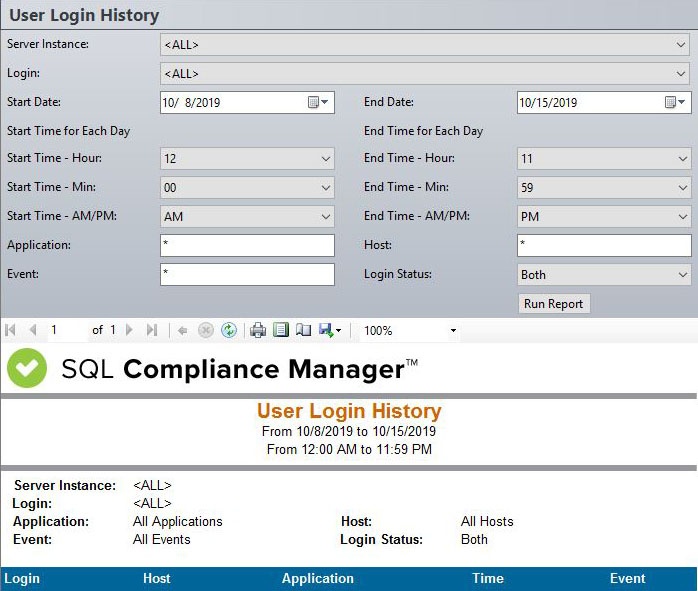Click the current page number box

coord(65,330)
